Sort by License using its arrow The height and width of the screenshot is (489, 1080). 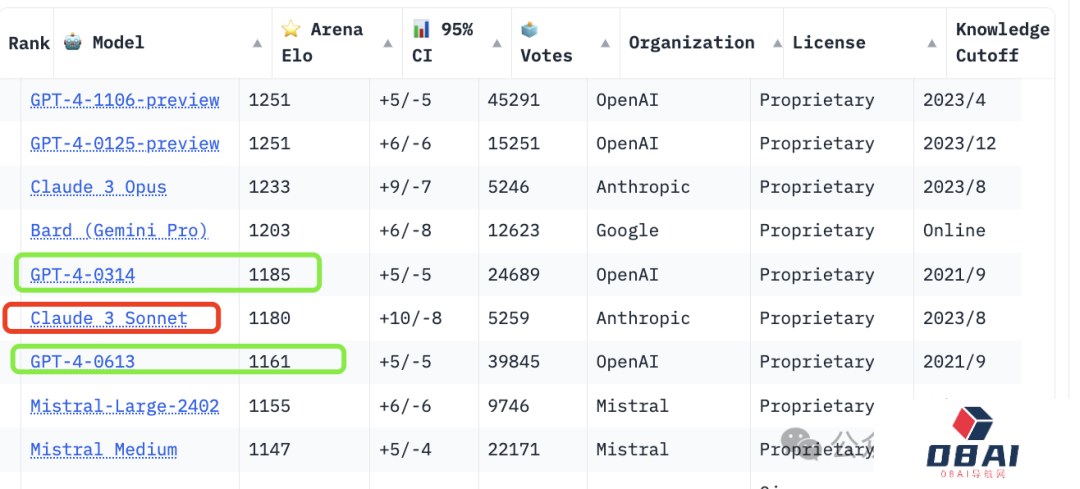click(932, 43)
